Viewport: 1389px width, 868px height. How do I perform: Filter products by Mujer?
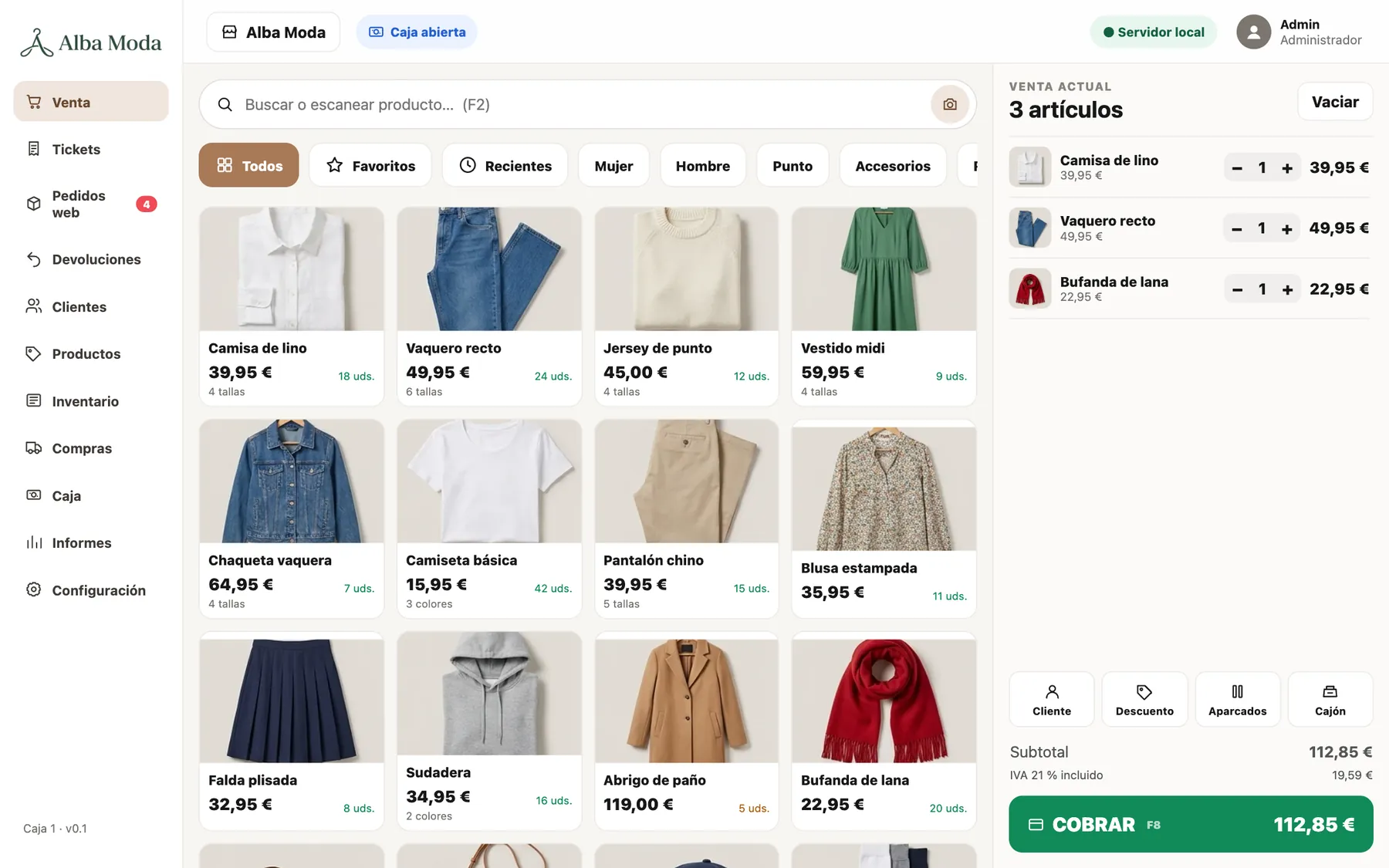pos(613,165)
